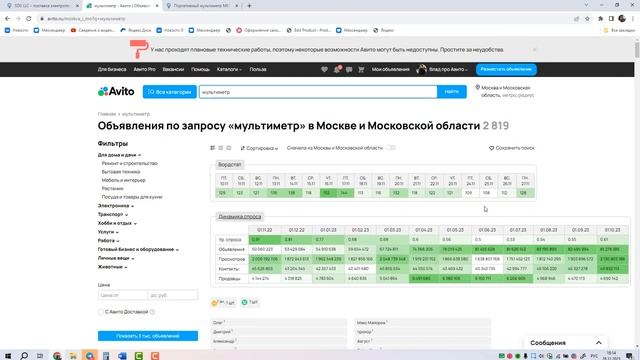Expand Услуги filter category
The image size is (640, 360).
coord(108,232)
